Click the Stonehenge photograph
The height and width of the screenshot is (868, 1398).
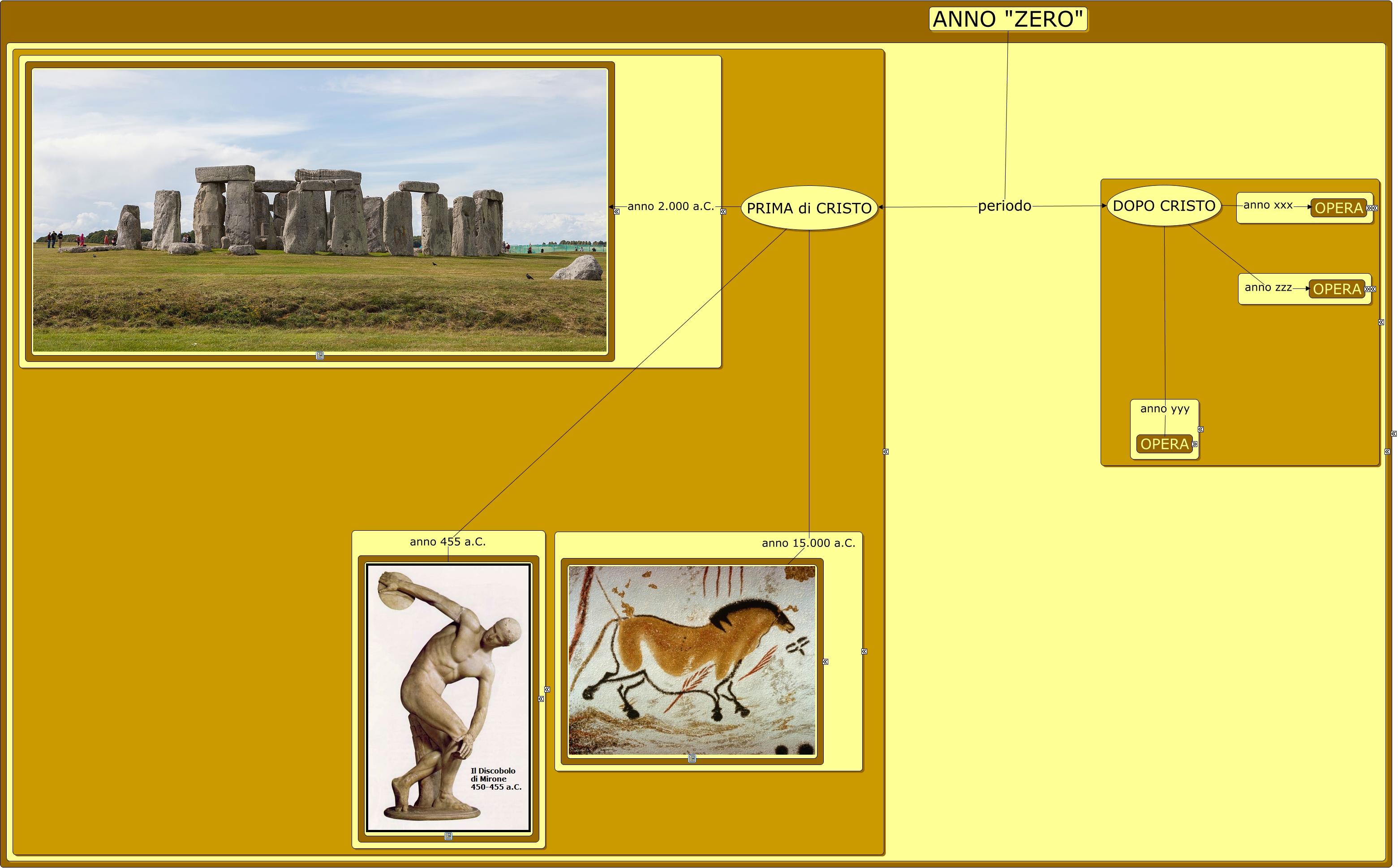pyautogui.click(x=320, y=210)
